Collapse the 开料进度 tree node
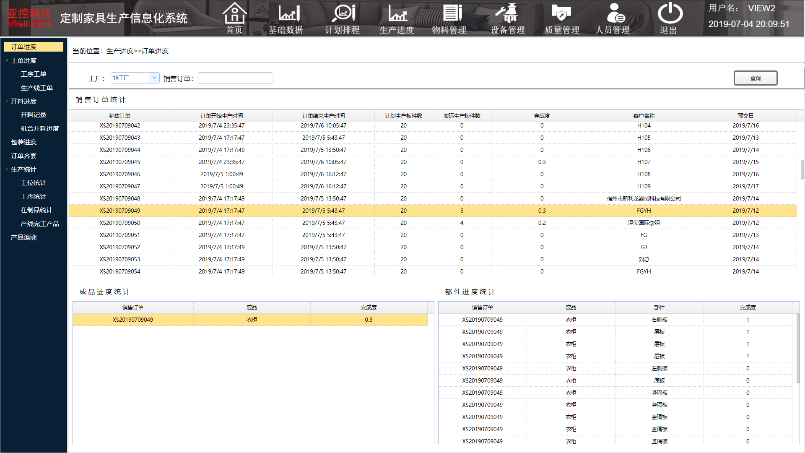 pos(7,101)
